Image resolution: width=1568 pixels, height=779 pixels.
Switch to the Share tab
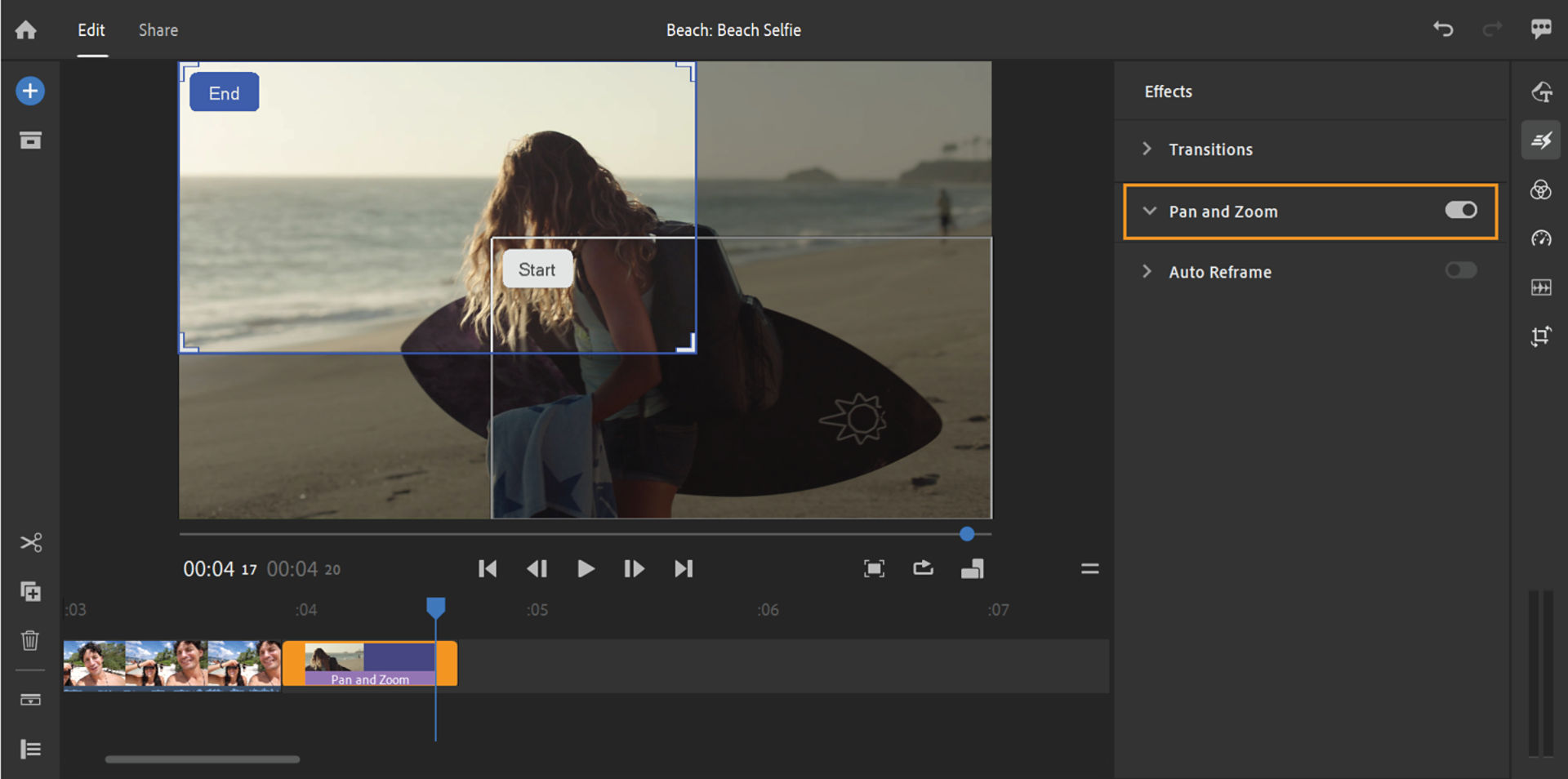click(x=158, y=30)
